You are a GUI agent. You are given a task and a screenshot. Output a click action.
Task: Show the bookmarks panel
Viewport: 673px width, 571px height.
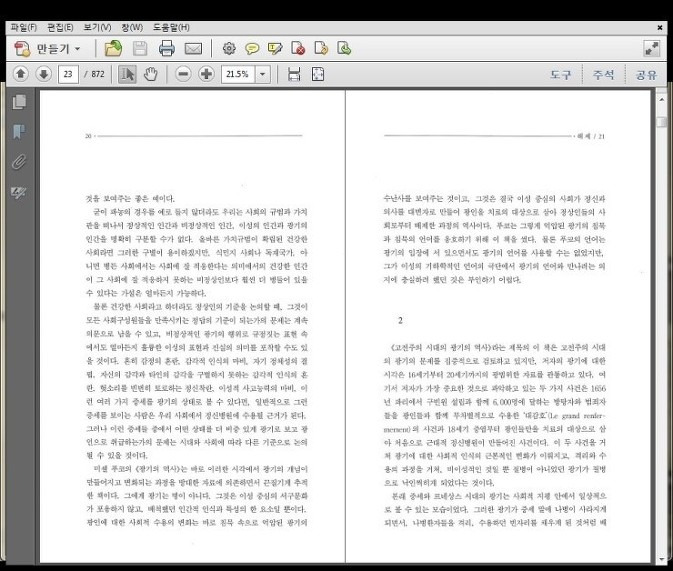pyautogui.click(x=19, y=131)
